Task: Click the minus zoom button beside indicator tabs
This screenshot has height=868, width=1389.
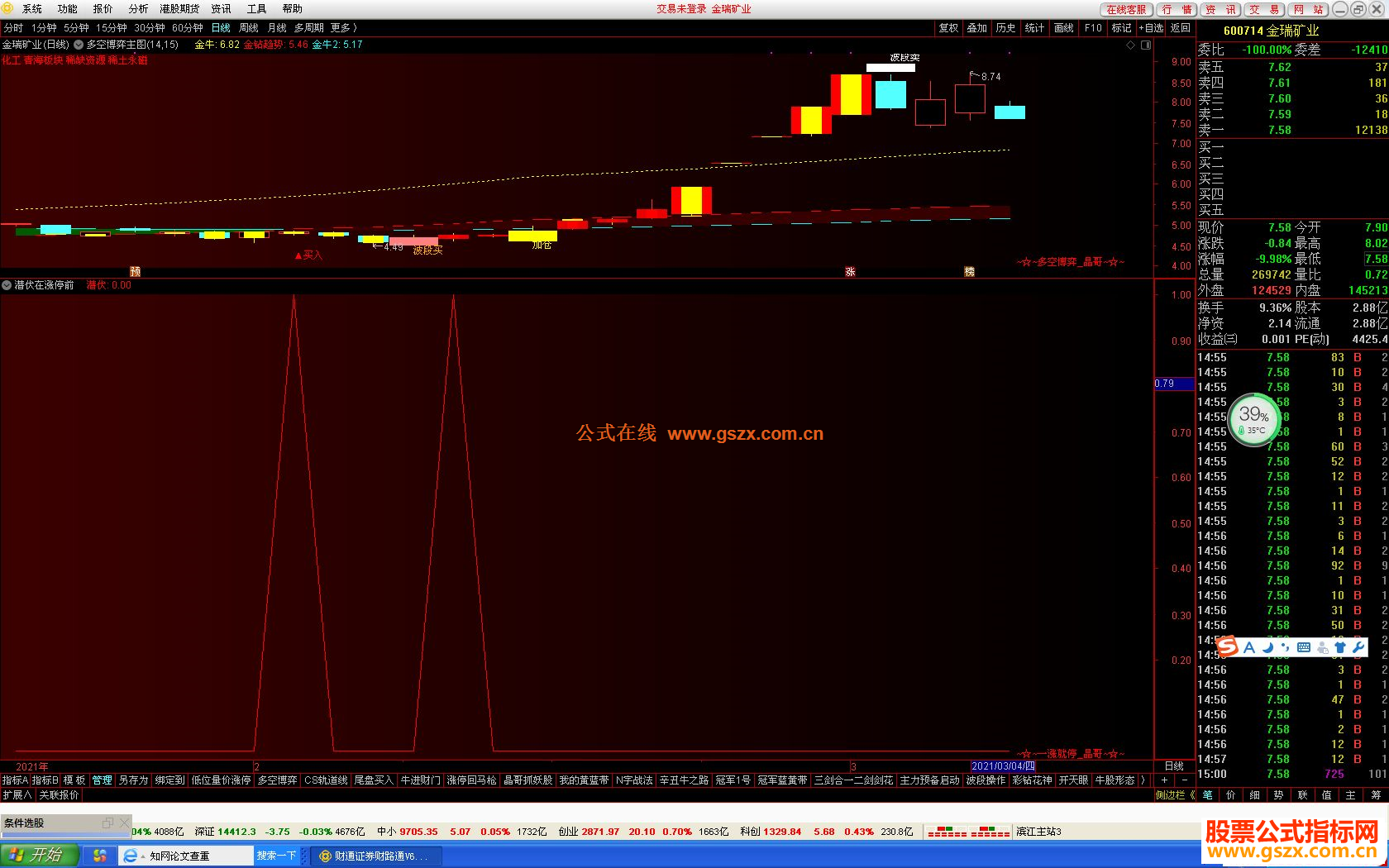Action: click(1184, 780)
